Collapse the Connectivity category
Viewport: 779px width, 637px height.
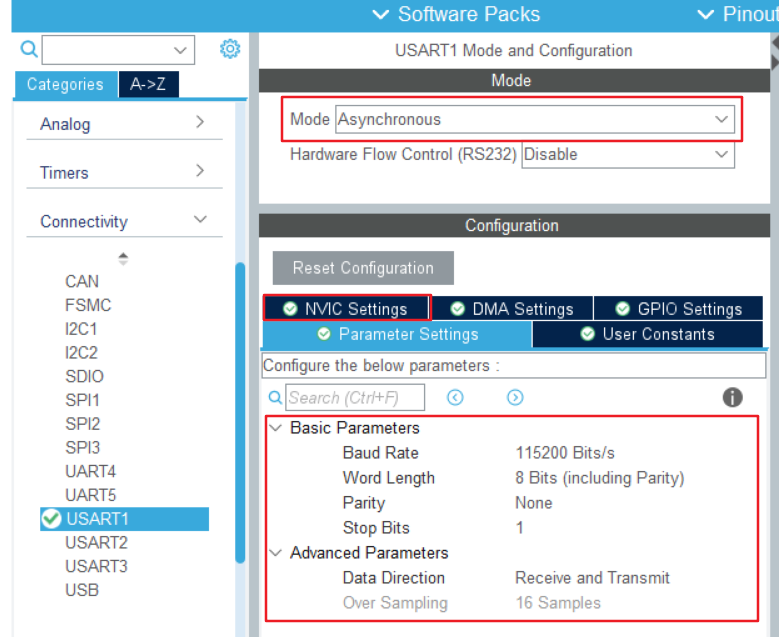click(x=124, y=221)
